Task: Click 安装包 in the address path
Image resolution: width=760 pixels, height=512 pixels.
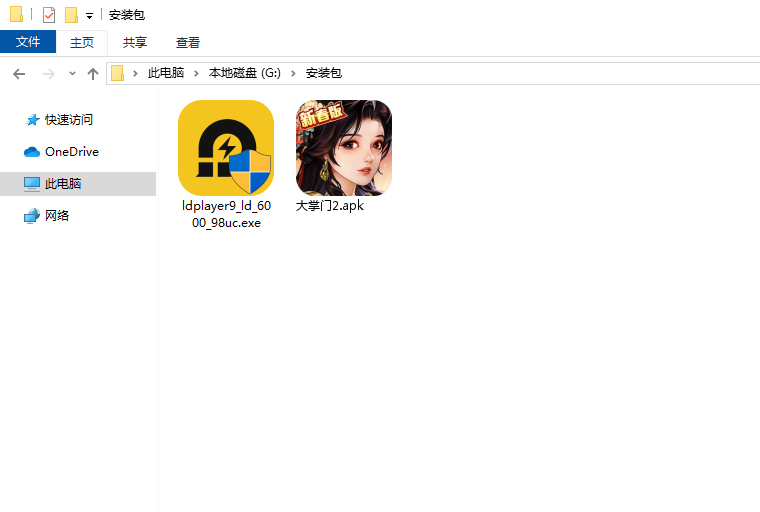Action: (324, 73)
